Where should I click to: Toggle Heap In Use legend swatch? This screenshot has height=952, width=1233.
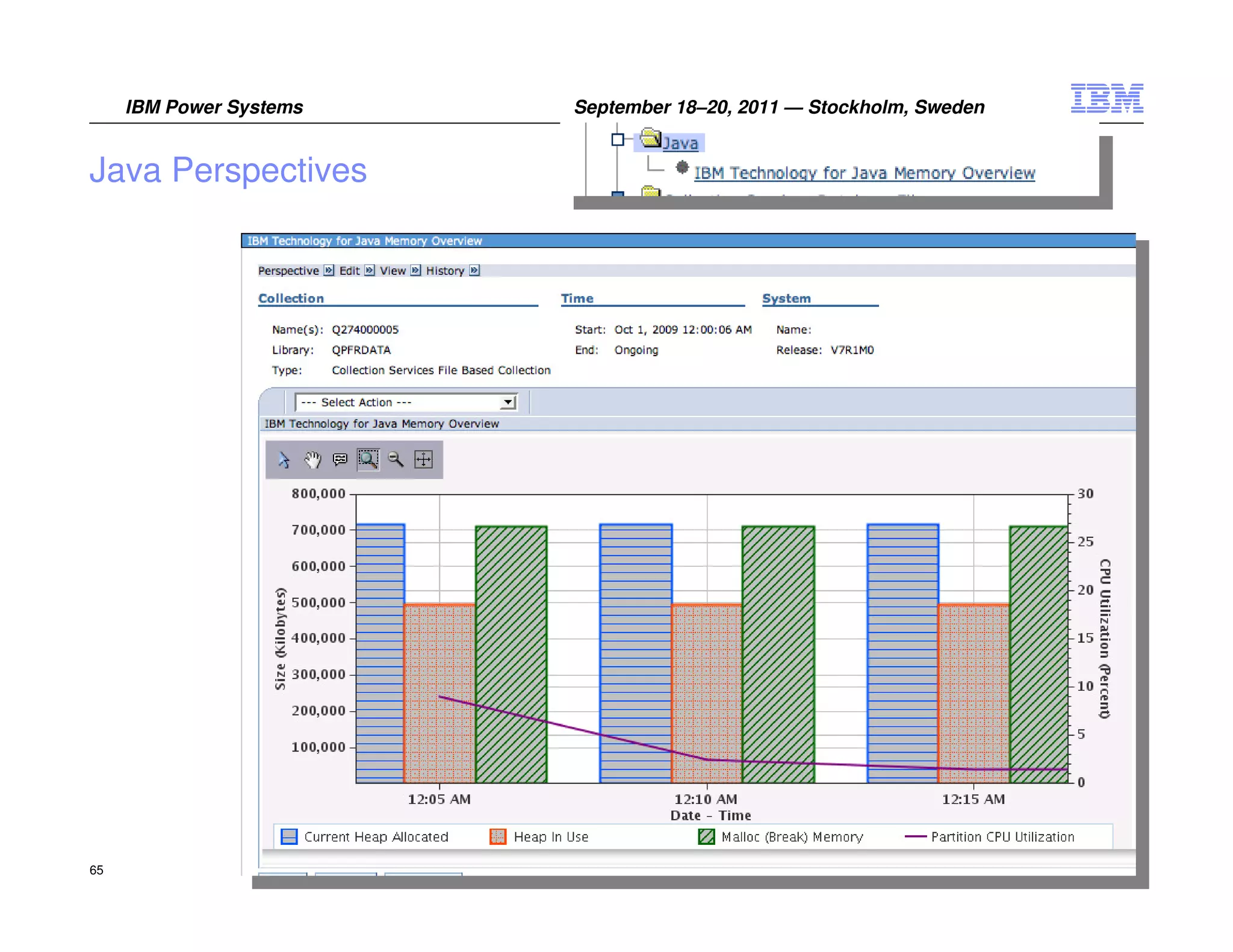click(x=498, y=836)
